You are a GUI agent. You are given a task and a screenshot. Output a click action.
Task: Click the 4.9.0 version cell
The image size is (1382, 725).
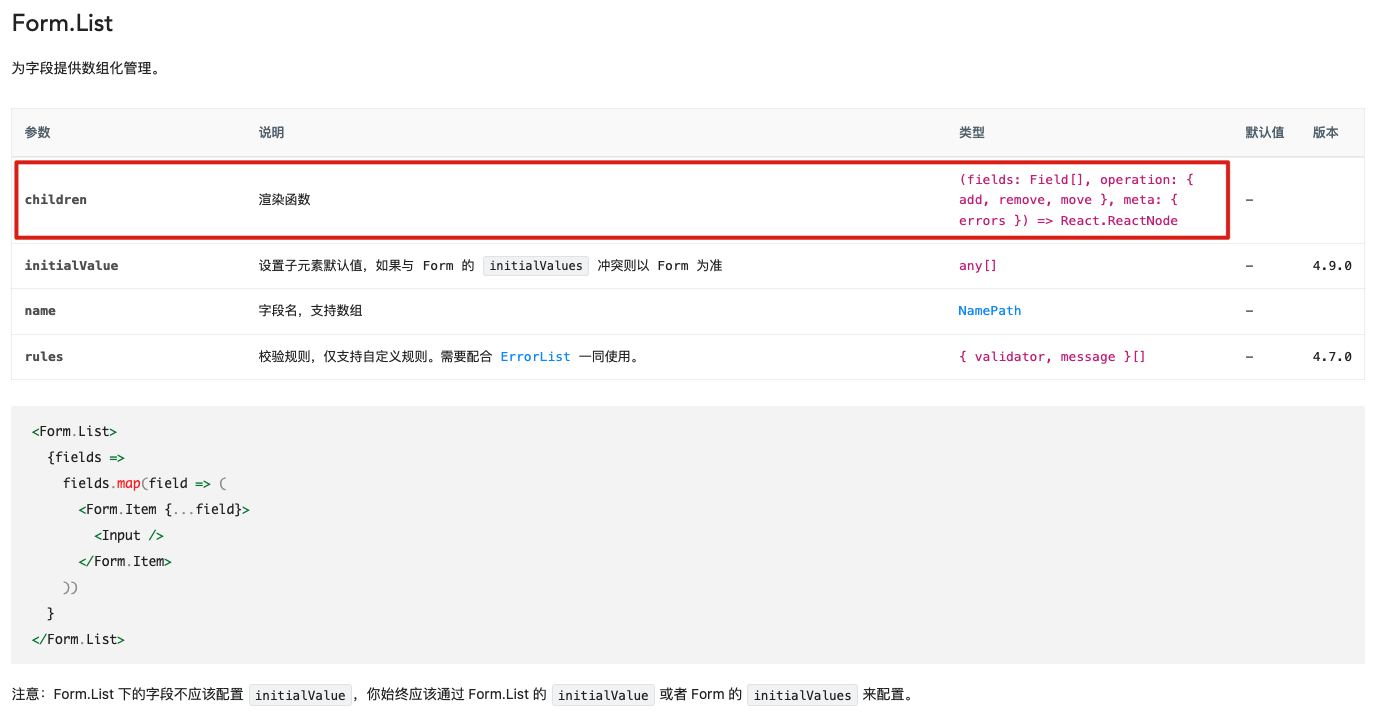coord(1332,266)
